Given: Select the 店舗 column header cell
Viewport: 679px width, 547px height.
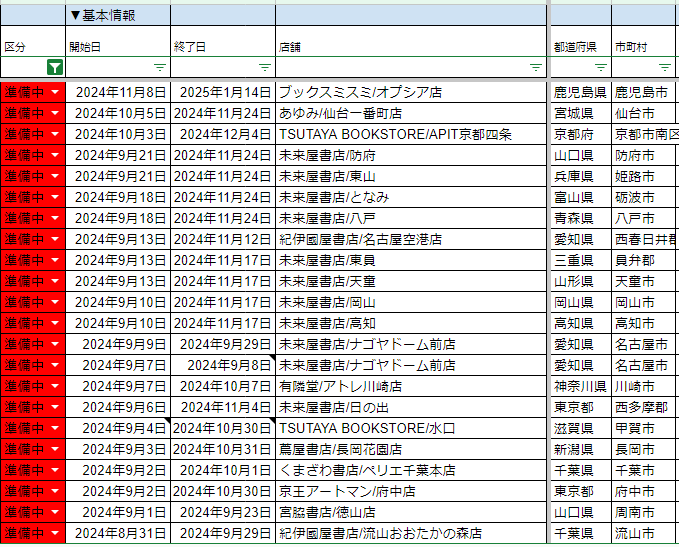Looking at the screenshot, I should point(411,41).
